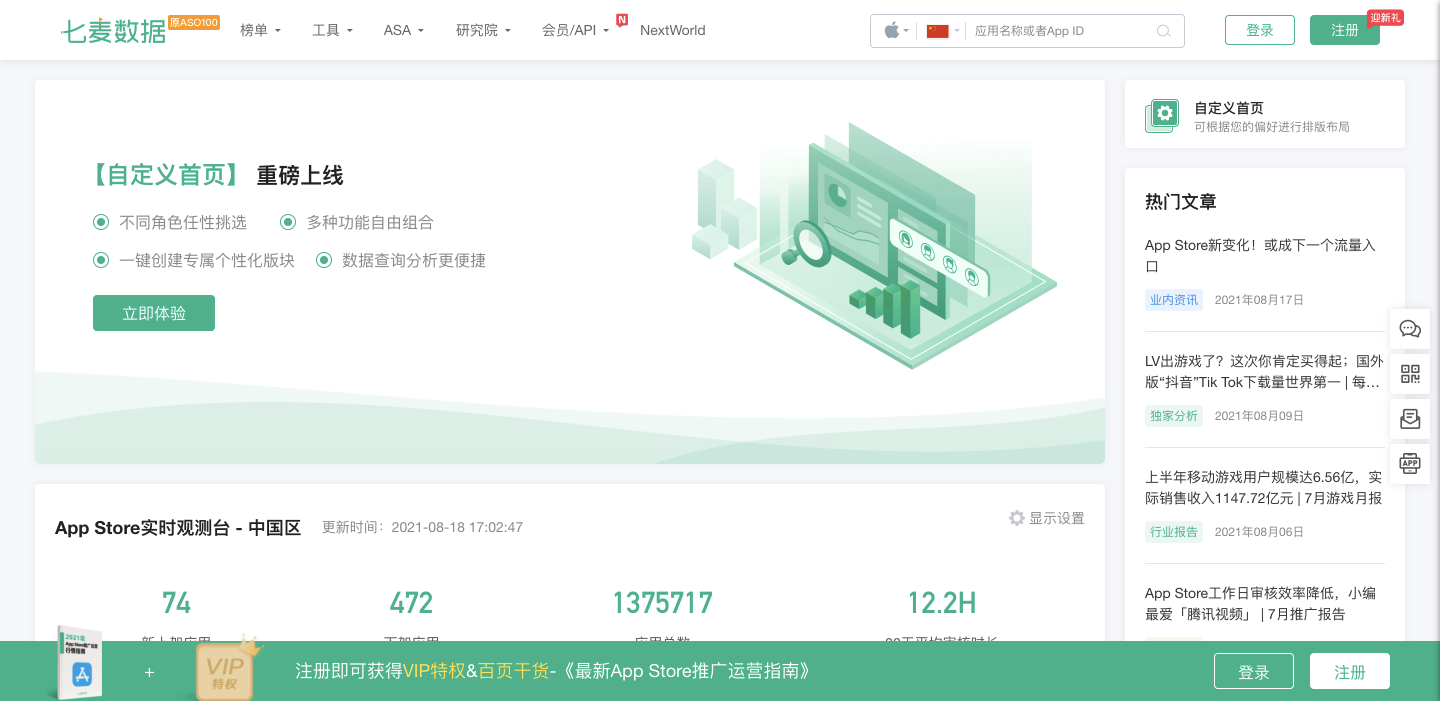The image size is (1440, 701).
Task: Open the platform dropdown arrow
Action: [906, 31]
